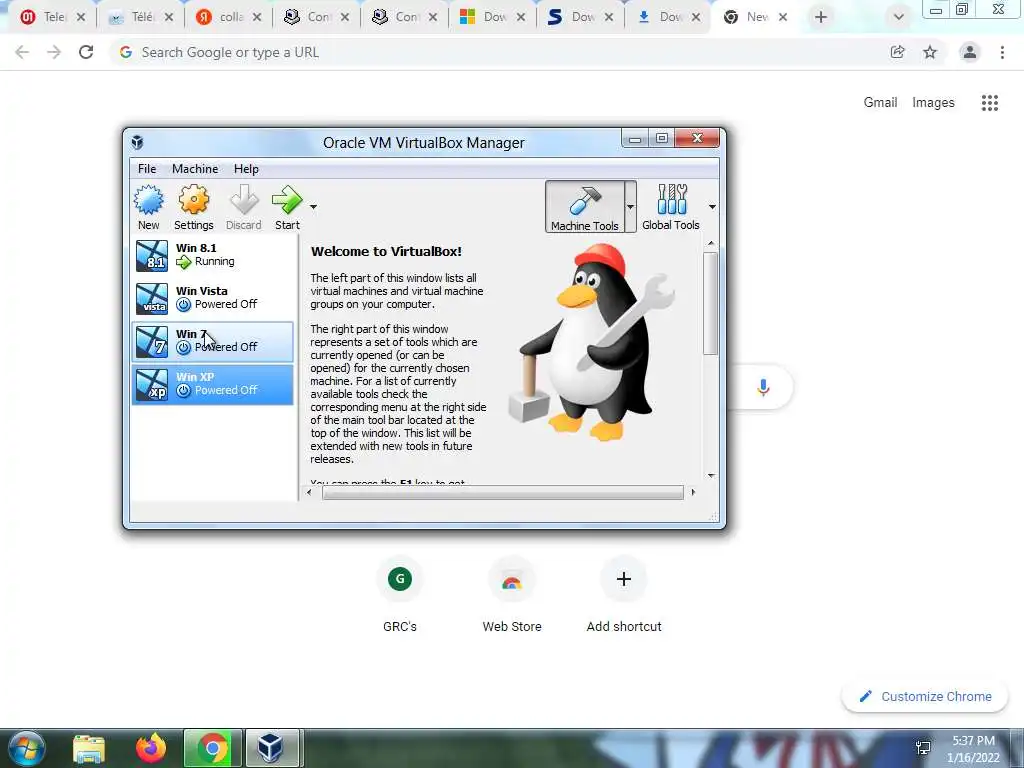Open the Google apps grid
The width and height of the screenshot is (1024, 768).
point(990,103)
